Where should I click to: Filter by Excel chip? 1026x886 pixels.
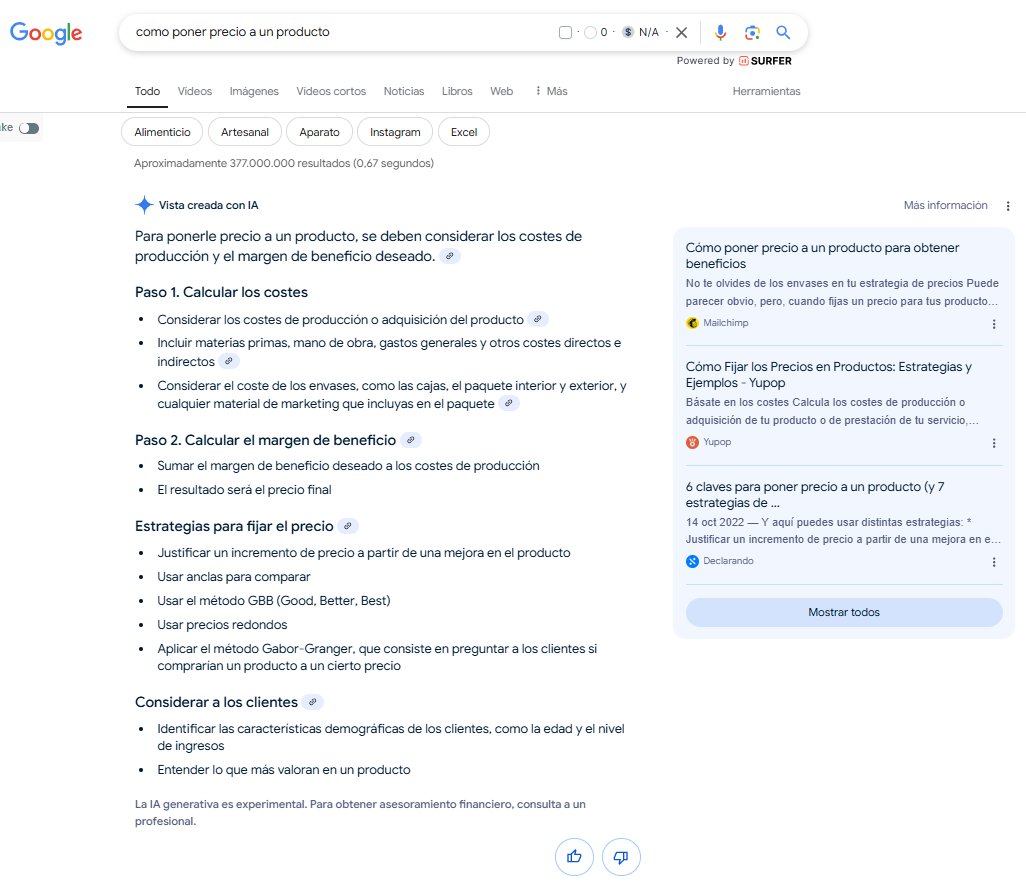point(464,132)
